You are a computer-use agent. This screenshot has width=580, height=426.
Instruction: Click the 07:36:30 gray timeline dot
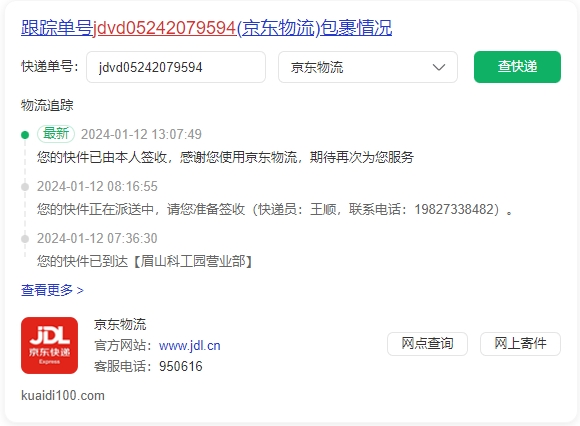click(x=25, y=239)
